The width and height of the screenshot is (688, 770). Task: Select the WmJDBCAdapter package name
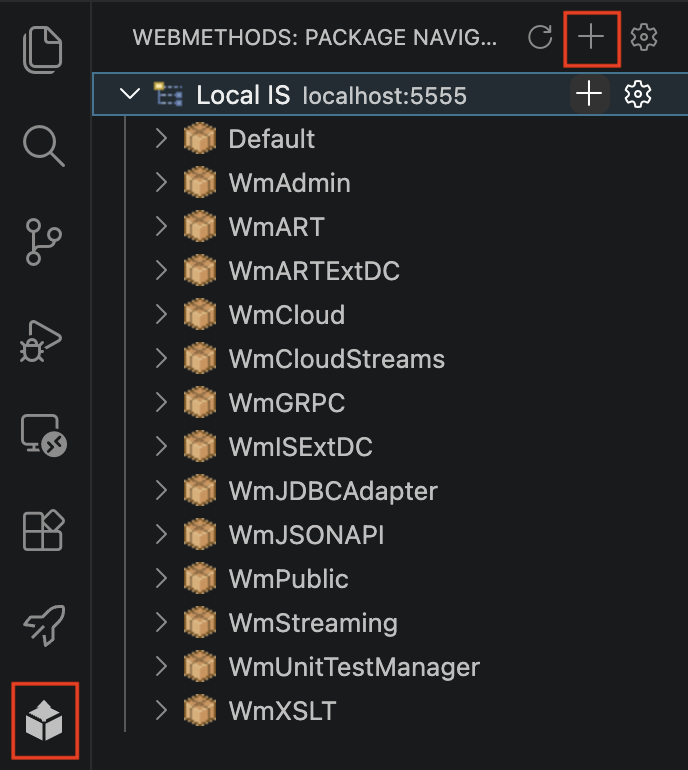[333, 491]
